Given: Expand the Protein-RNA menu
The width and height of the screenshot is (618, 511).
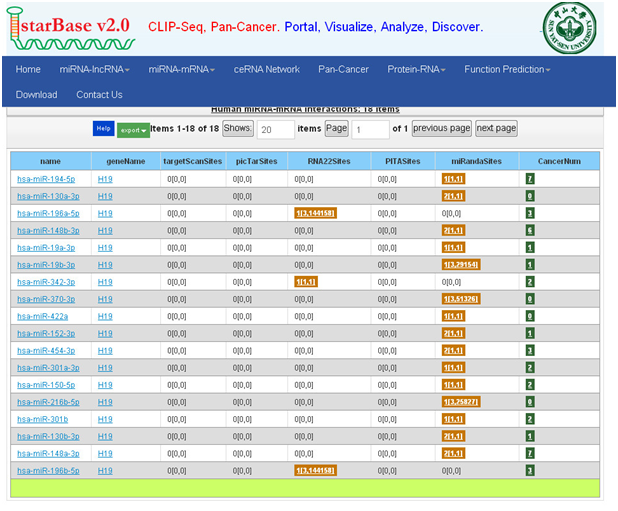Looking at the screenshot, I should click(x=416, y=69).
